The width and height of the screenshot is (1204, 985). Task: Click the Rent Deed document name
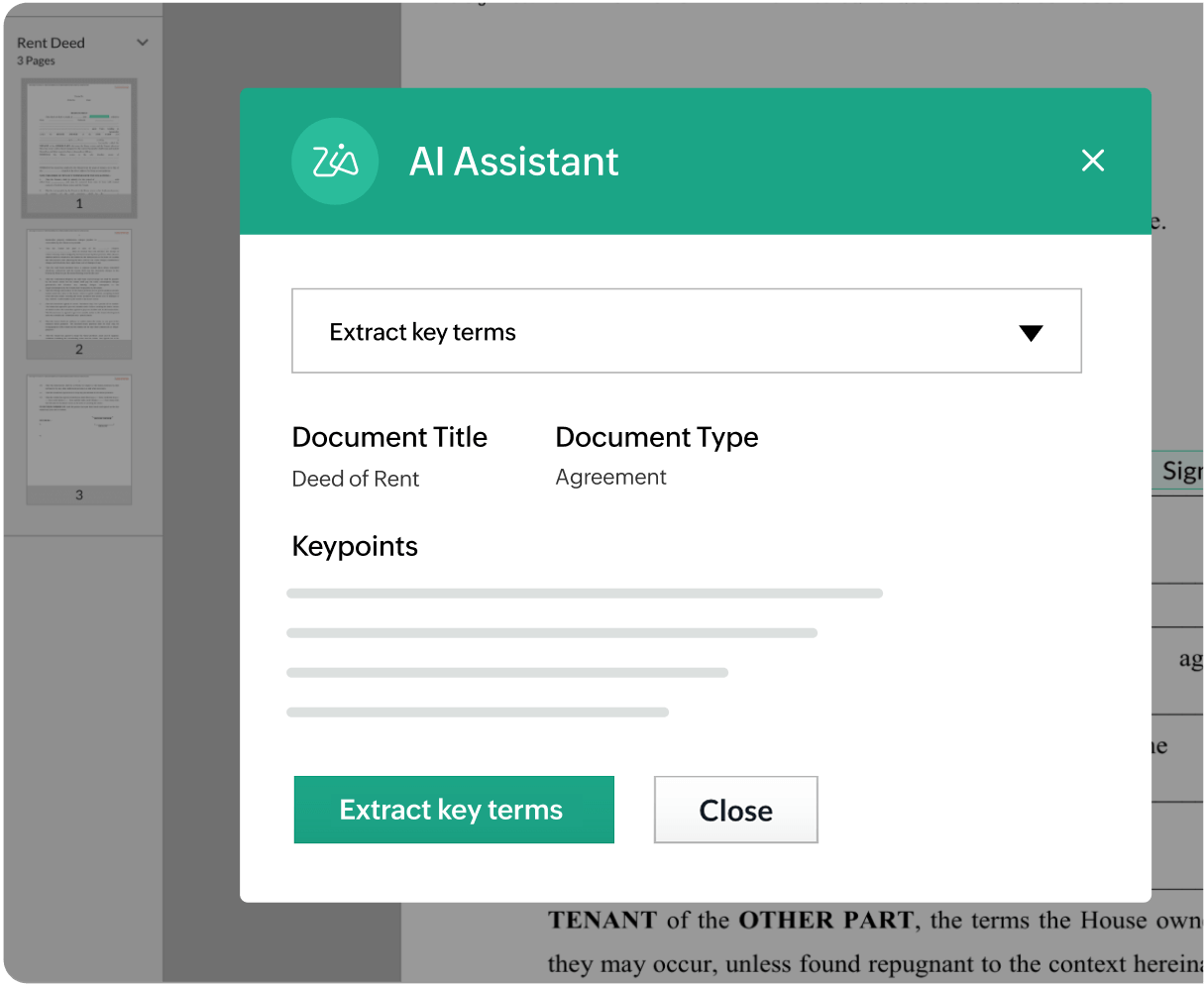51,43
